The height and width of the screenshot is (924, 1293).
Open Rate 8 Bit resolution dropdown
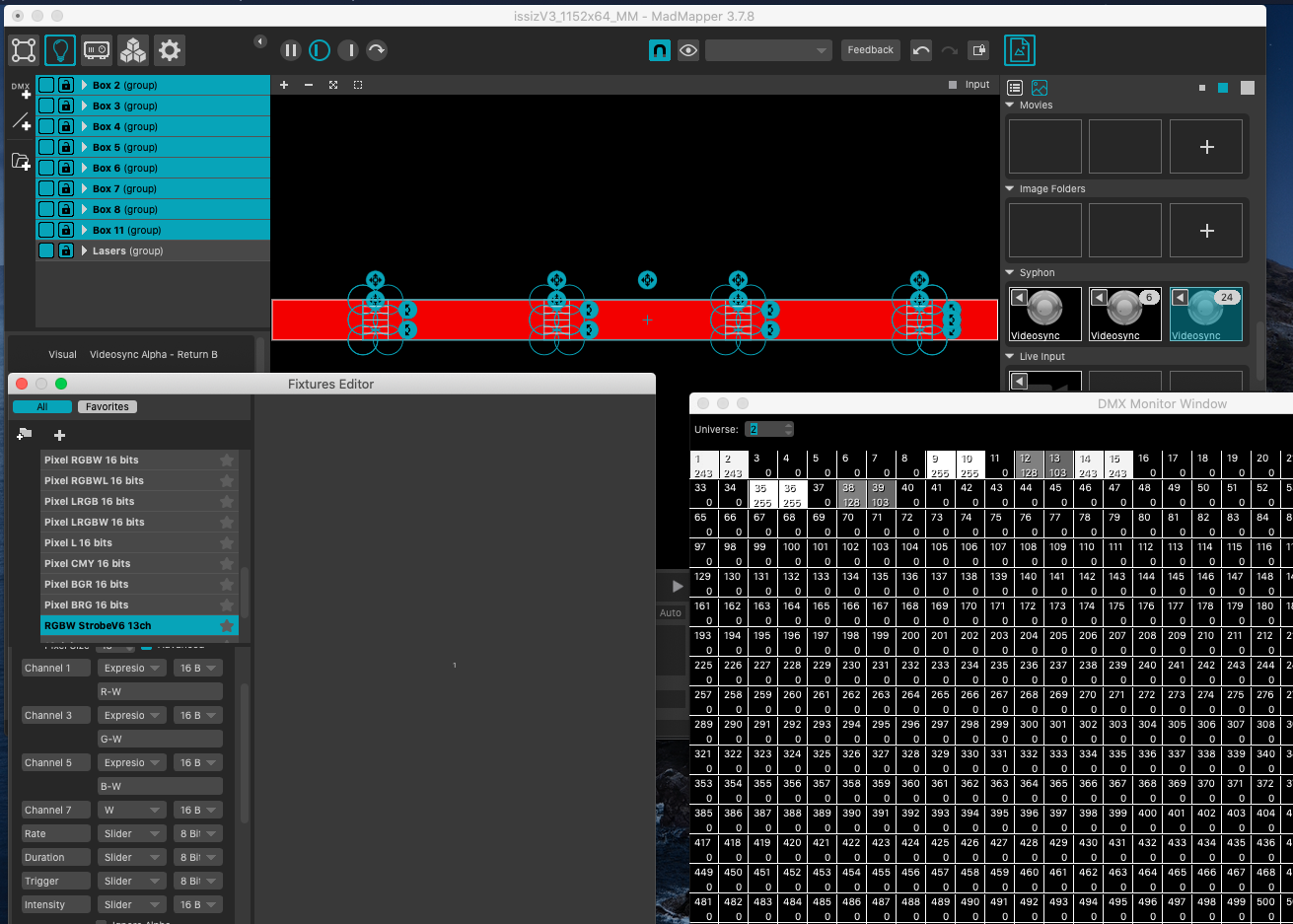tap(197, 833)
